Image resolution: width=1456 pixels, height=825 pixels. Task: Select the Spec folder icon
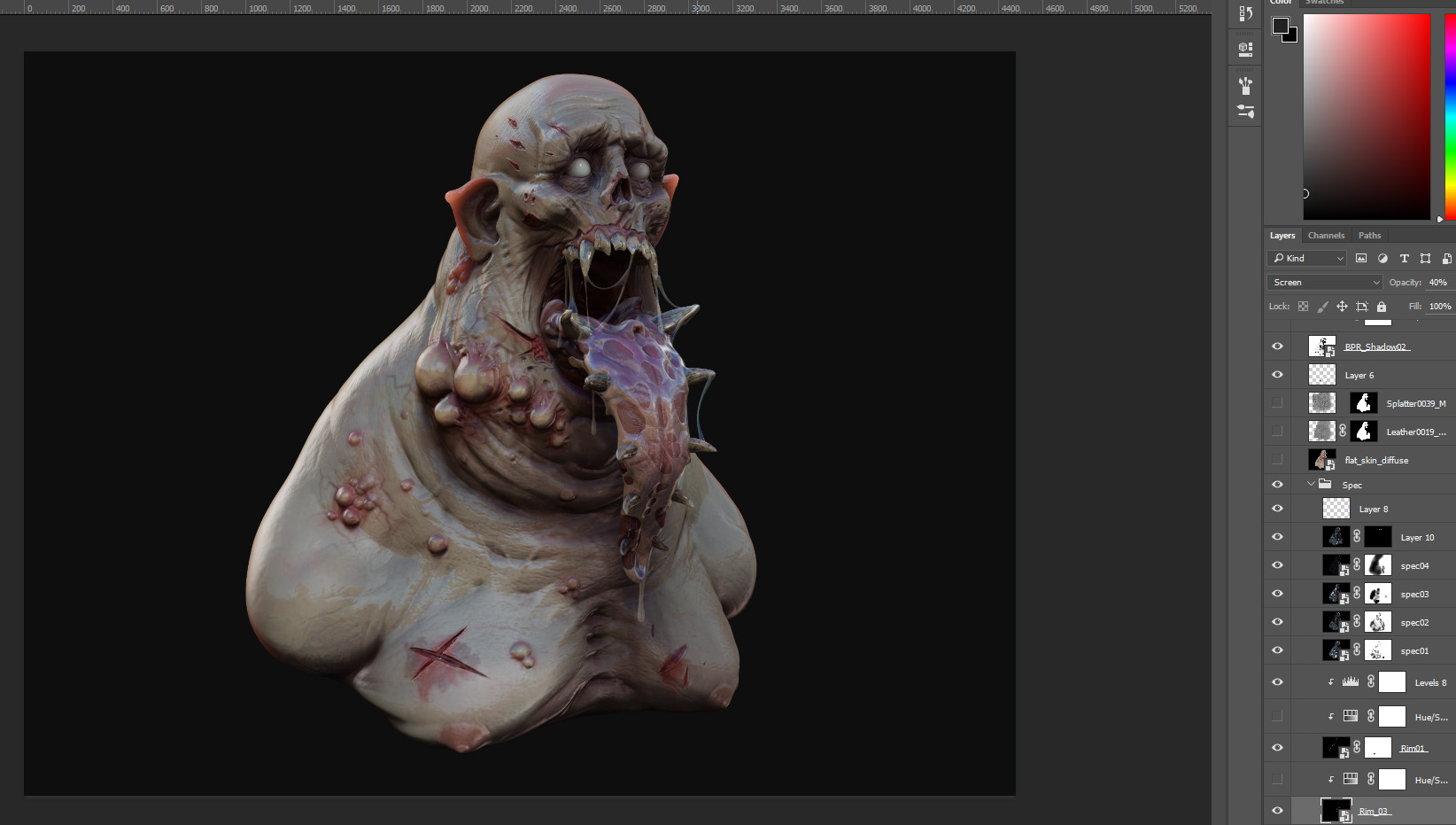click(1325, 484)
